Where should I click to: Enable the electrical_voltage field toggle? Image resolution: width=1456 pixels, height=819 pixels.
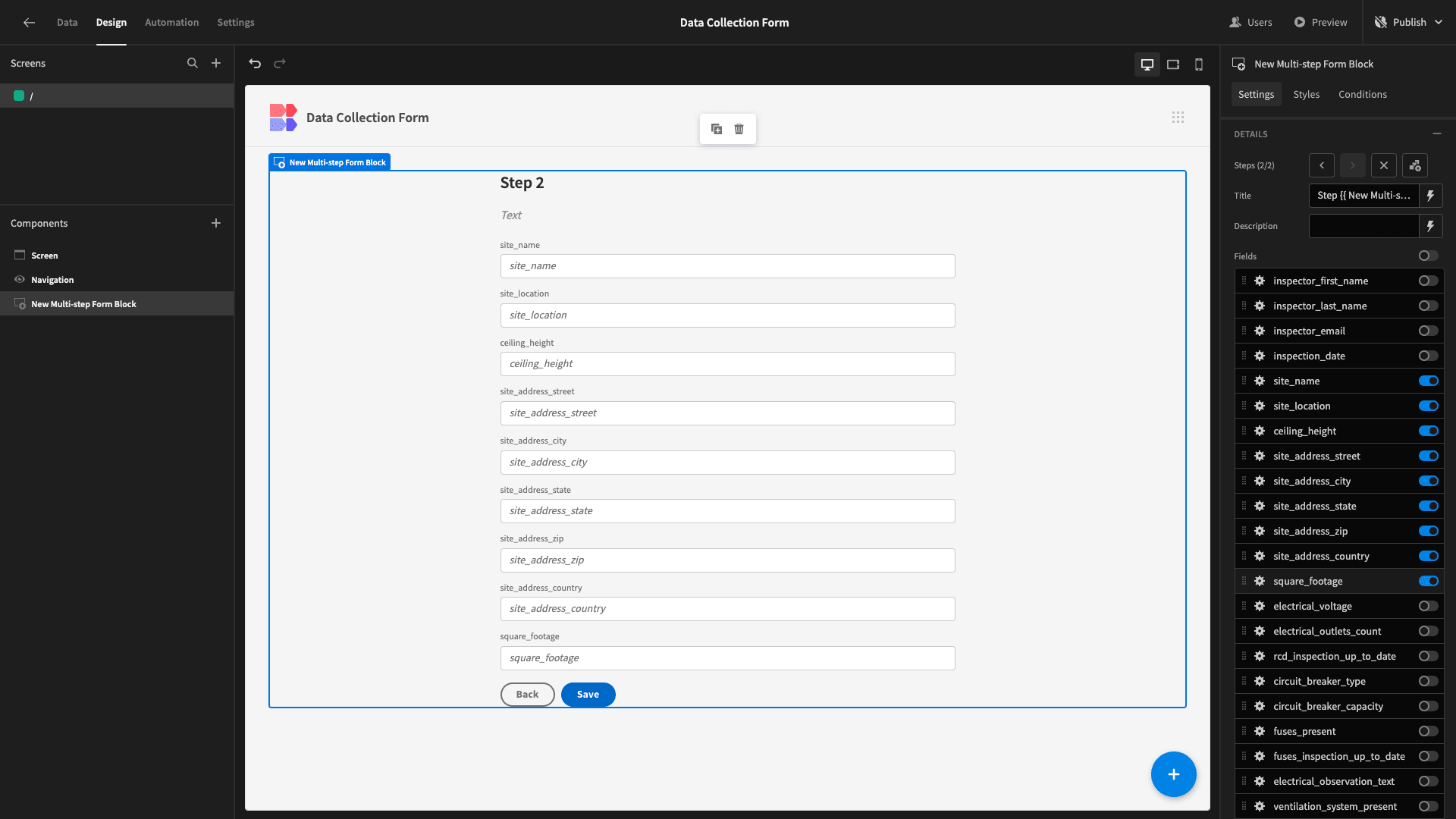pos(1429,607)
